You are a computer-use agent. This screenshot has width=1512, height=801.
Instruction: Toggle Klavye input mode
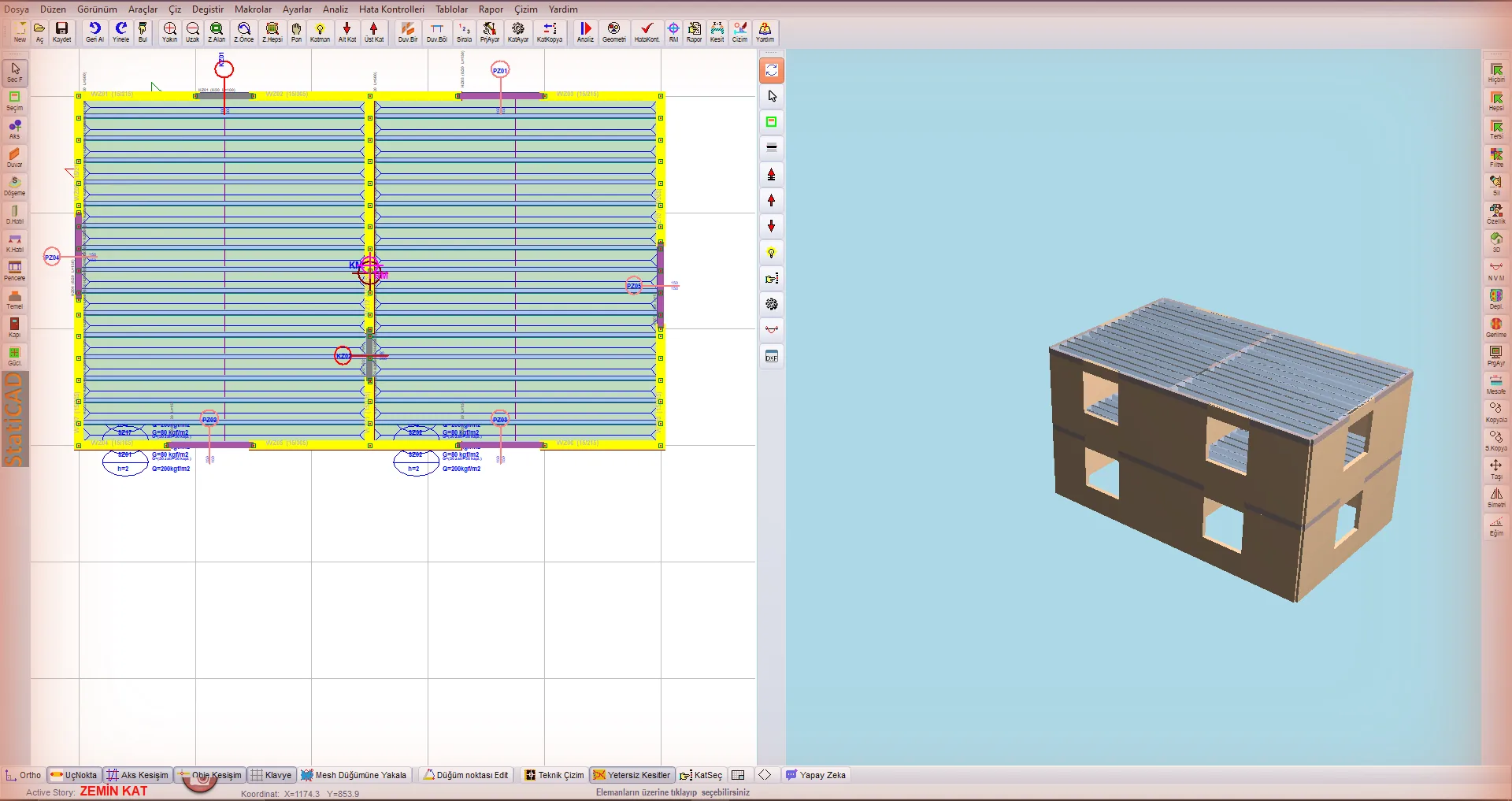272,775
